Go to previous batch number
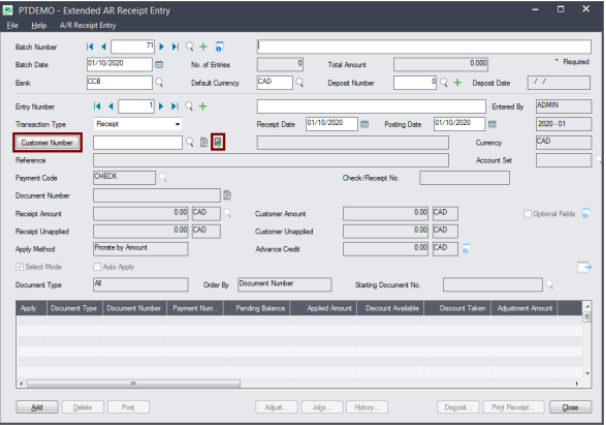This screenshot has width=606, height=425. (103, 47)
